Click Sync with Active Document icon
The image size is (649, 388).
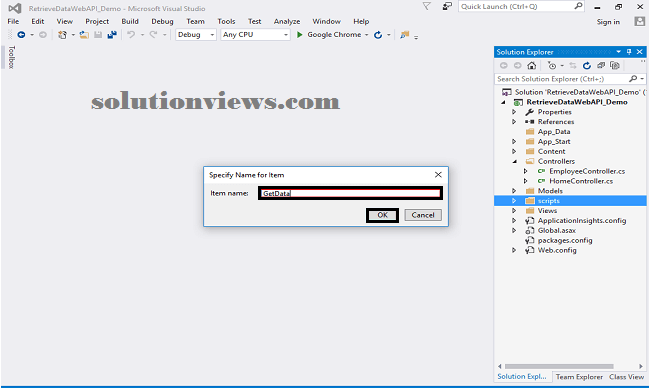[x=573, y=65]
